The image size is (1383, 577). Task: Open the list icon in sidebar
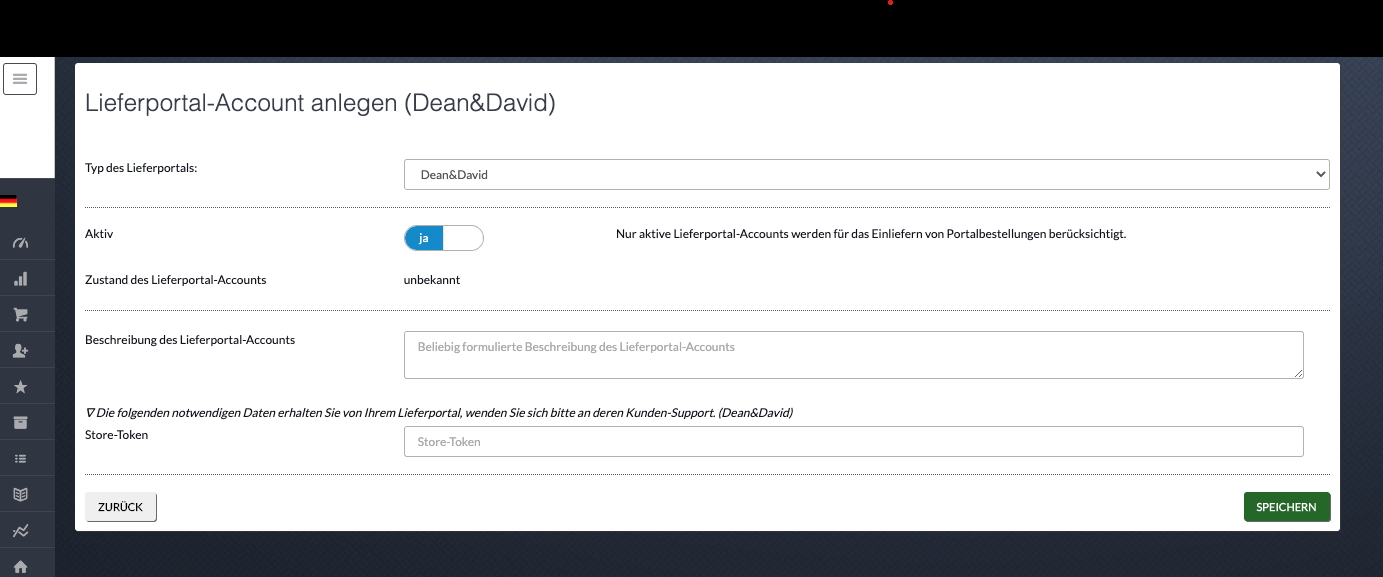[x=20, y=459]
